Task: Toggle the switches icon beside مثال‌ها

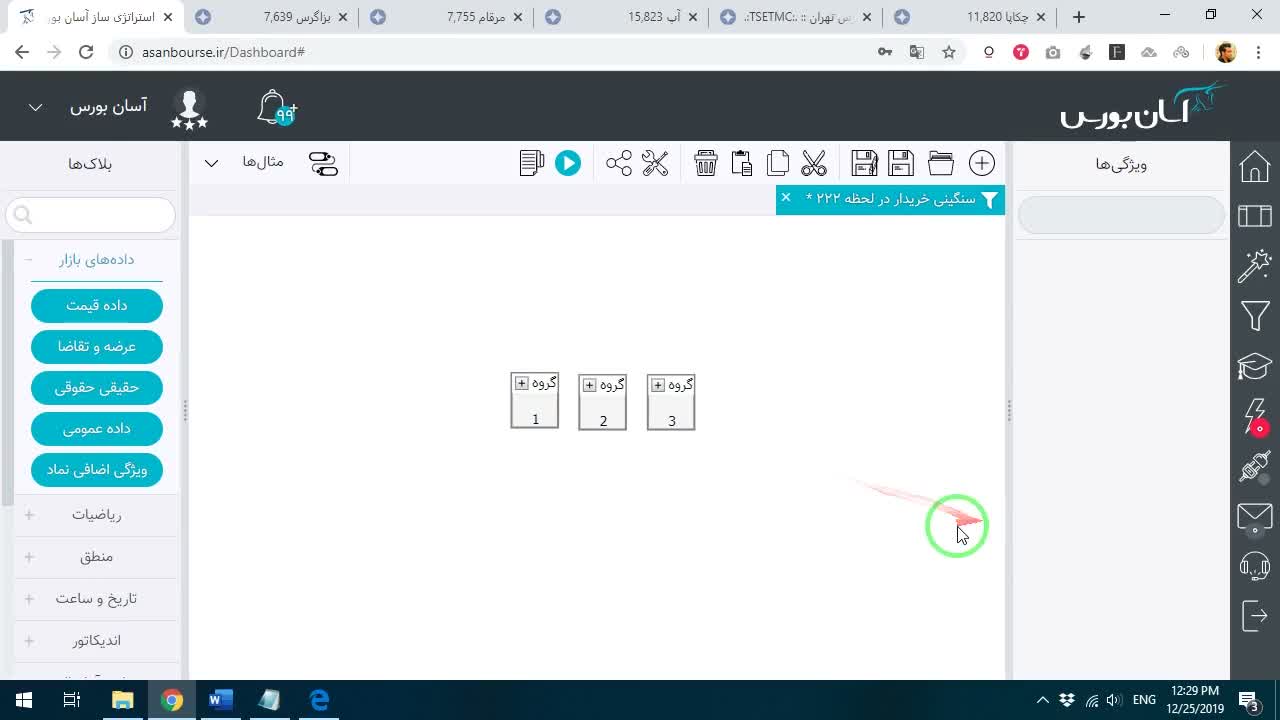Action: click(x=324, y=163)
